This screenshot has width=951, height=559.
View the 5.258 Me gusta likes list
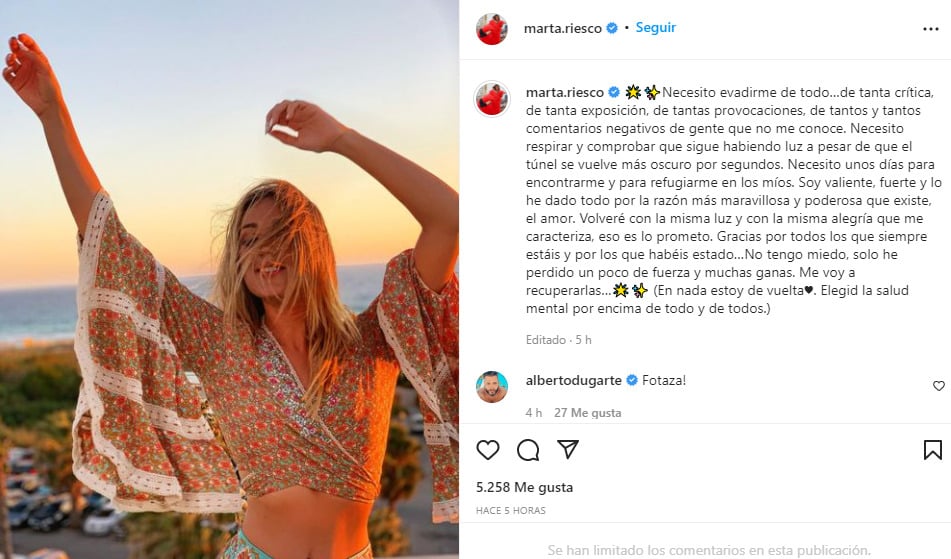pyautogui.click(x=524, y=487)
